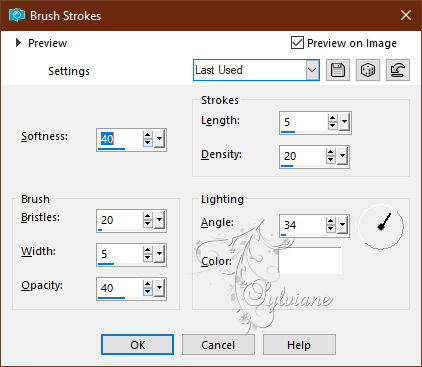422x367 pixels.
Task: Click the Softness increment up arrow
Action: [148, 135]
